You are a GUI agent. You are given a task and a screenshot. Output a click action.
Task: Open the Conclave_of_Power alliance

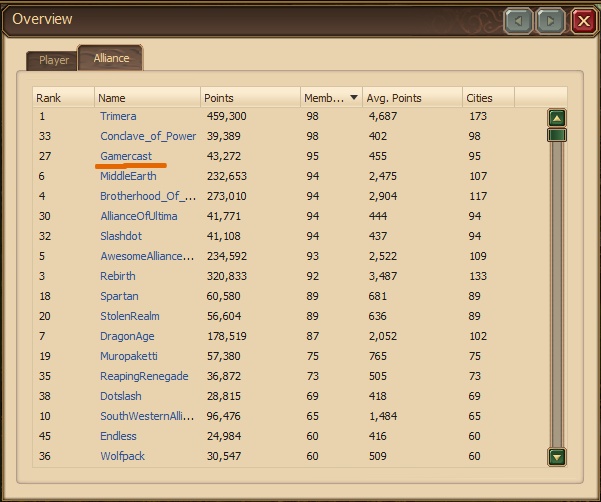click(148, 136)
